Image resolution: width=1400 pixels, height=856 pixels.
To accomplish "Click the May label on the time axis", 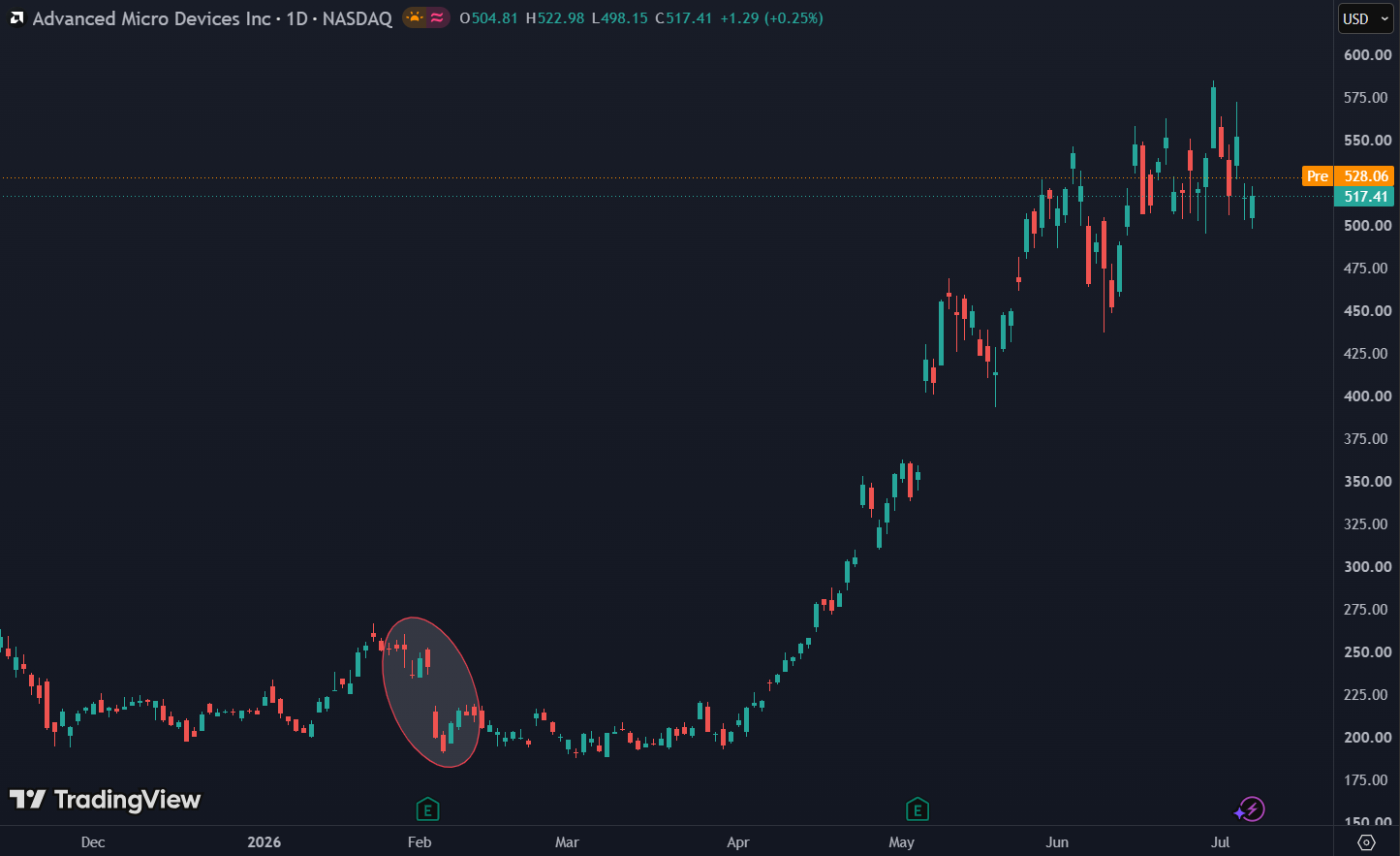I will [x=902, y=842].
